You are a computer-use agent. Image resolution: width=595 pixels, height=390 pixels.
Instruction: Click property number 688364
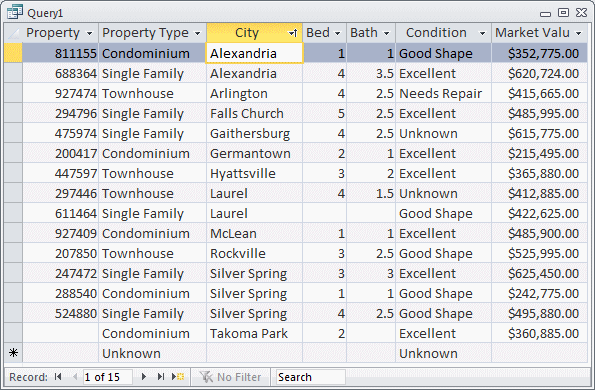(x=76, y=74)
